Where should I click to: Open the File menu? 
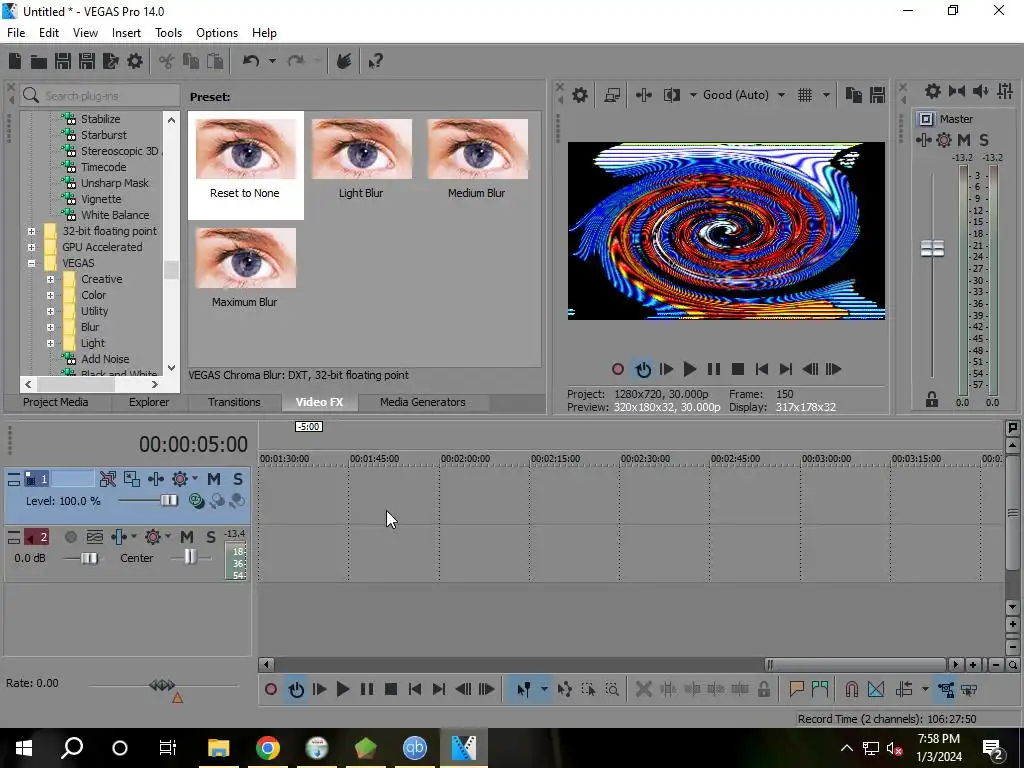[16, 33]
